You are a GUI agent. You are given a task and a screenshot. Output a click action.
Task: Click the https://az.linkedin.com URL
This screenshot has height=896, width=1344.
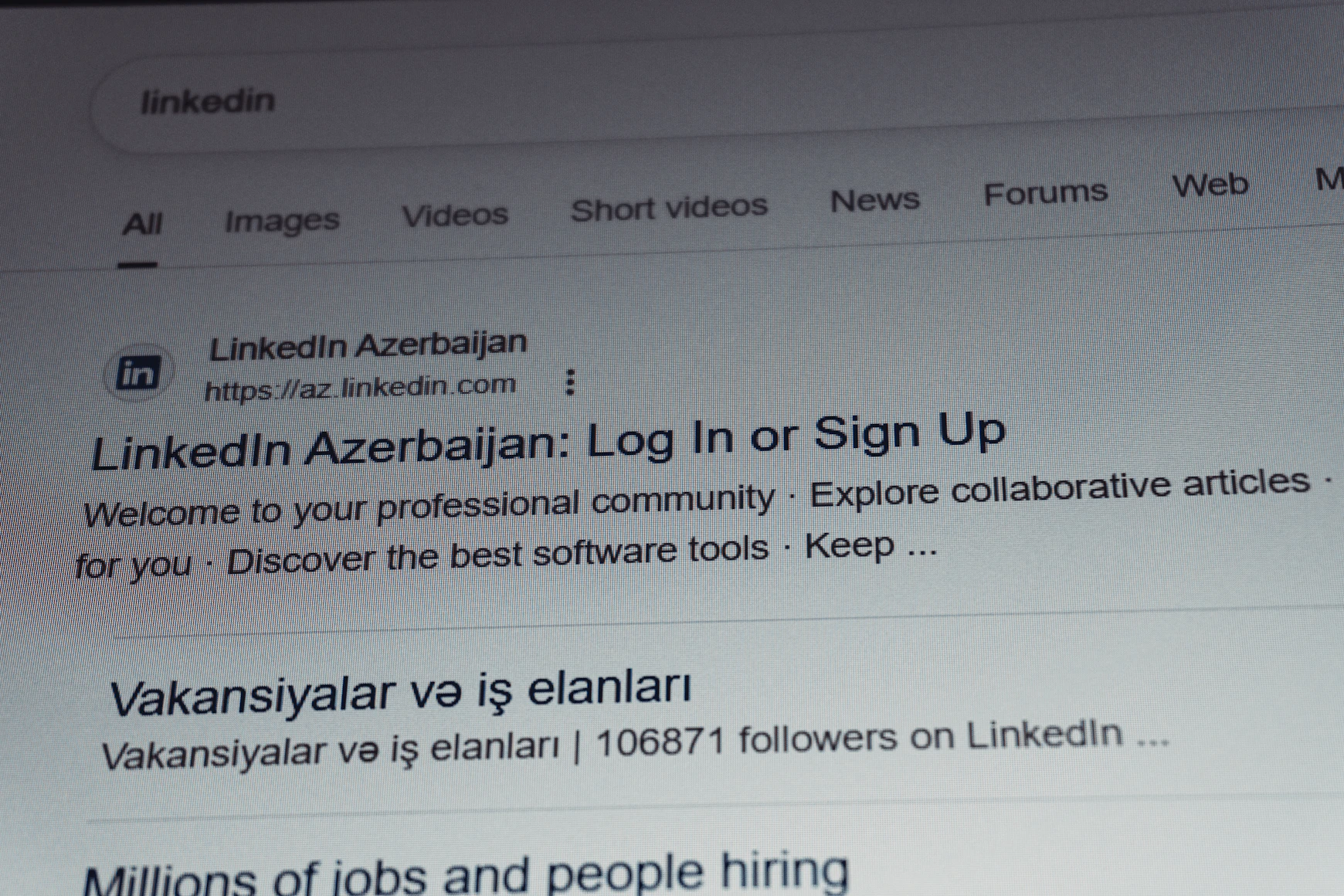click(360, 387)
